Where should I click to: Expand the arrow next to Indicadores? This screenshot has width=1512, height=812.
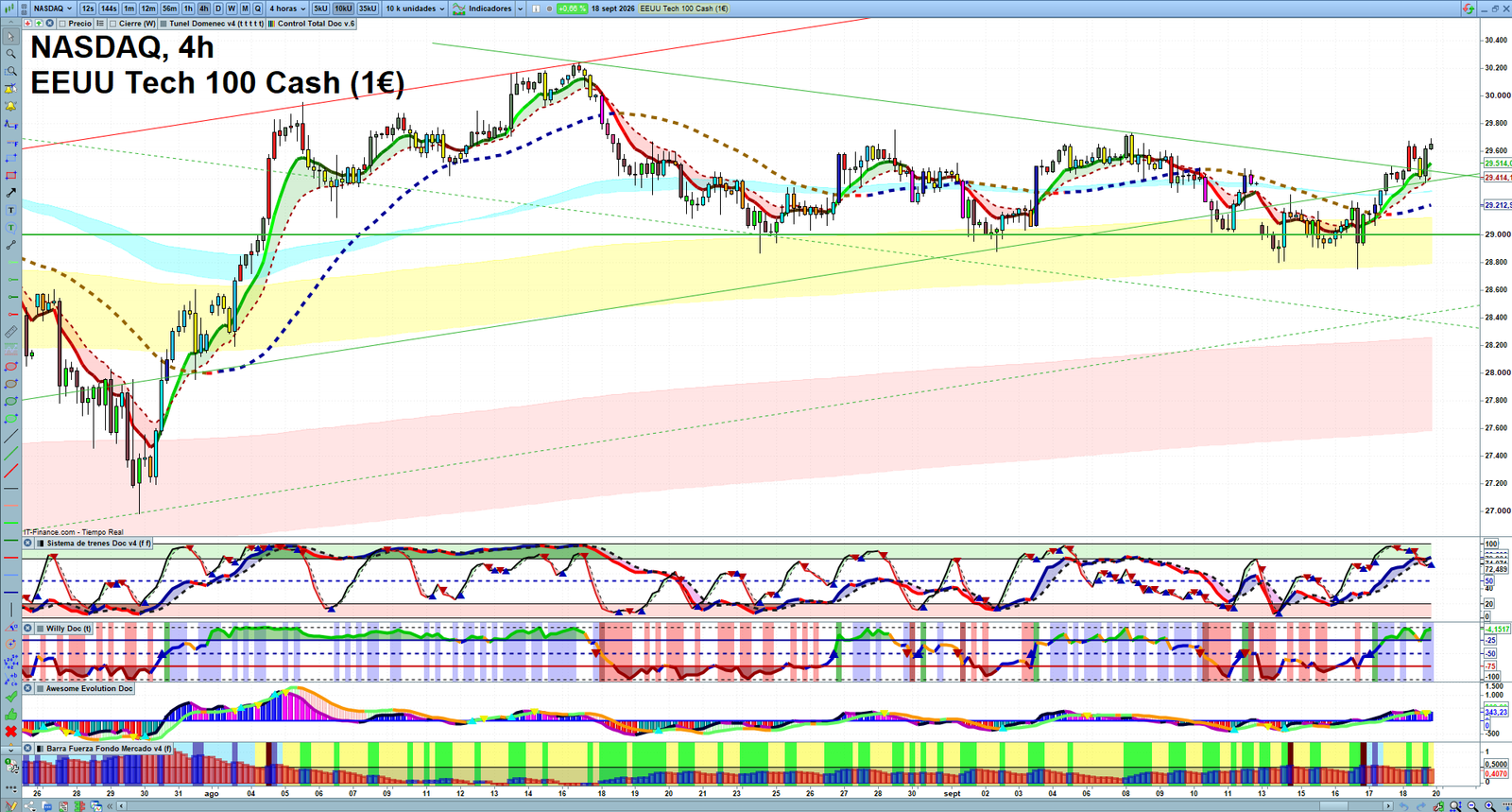[x=520, y=9]
